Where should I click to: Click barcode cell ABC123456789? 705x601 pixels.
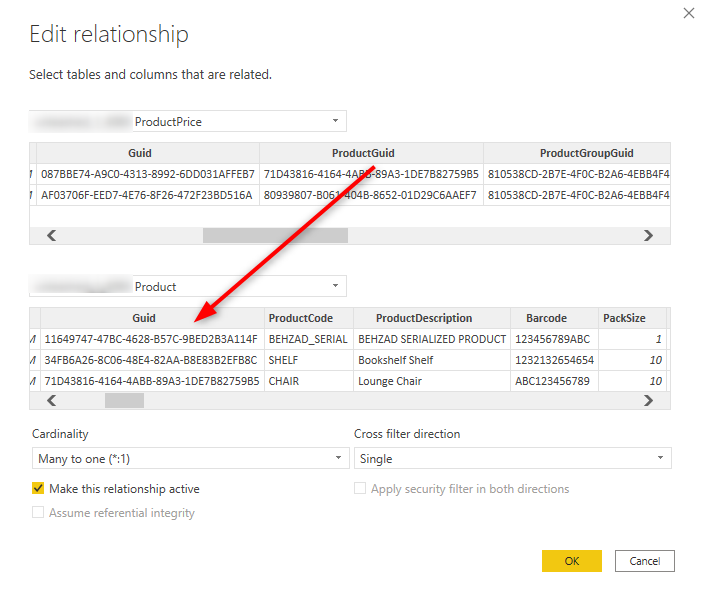(554, 381)
